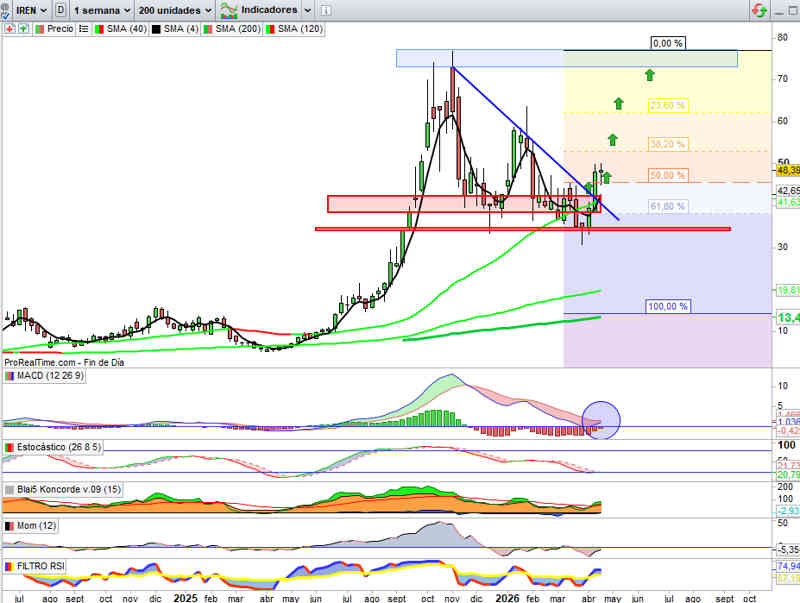Expand the arrow next to Indicadores
Viewport: 800px width, 603px height.
(x=307, y=10)
